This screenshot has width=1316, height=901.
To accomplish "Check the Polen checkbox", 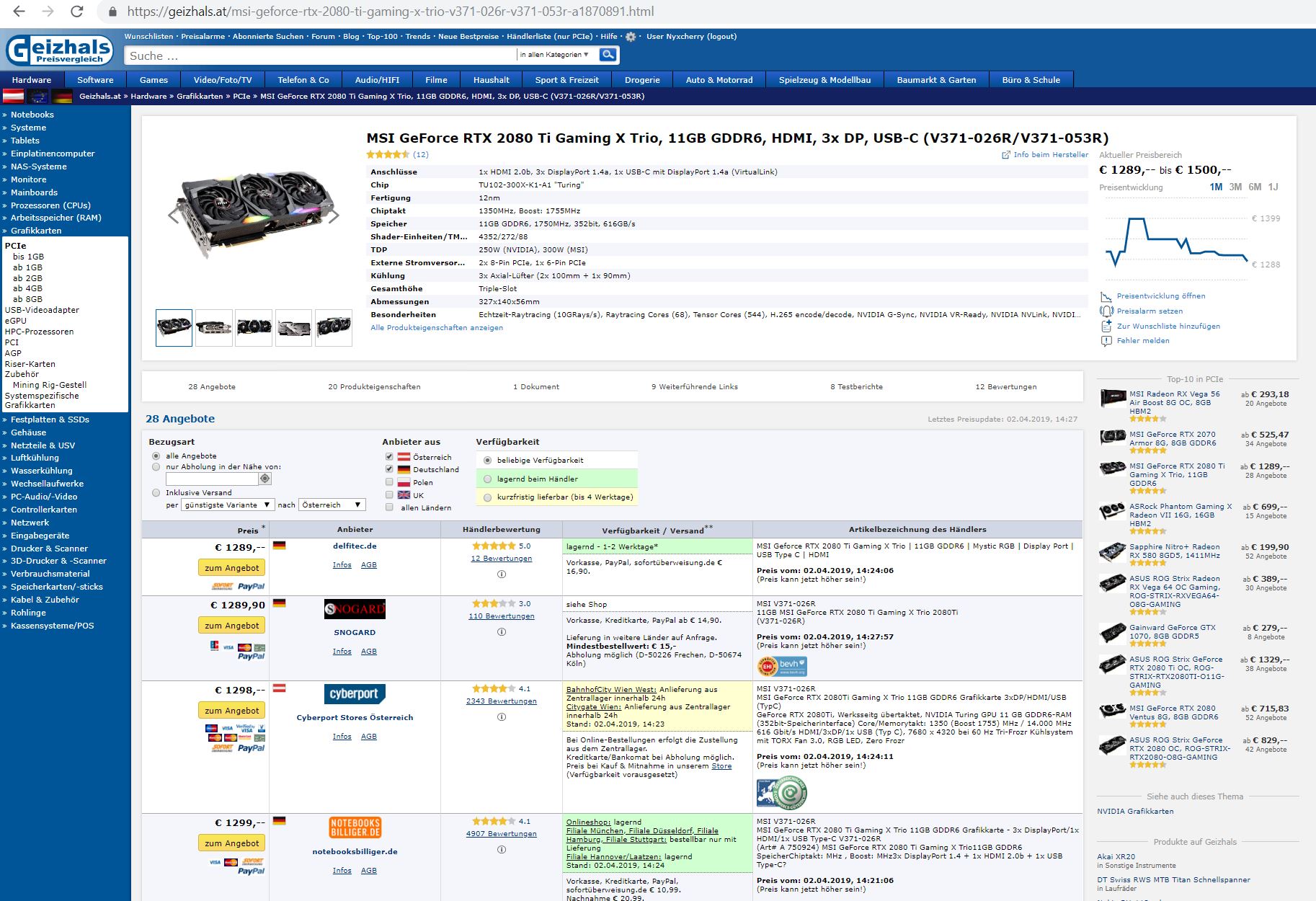I will click(389, 482).
